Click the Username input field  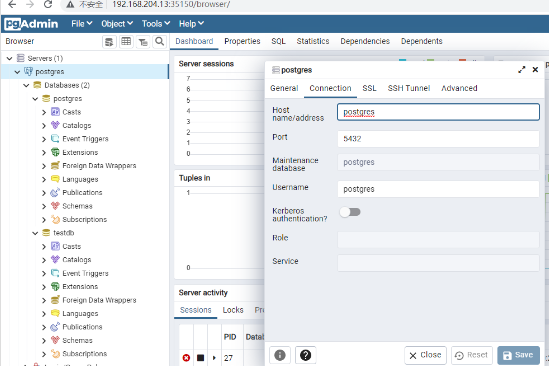tap(438, 189)
